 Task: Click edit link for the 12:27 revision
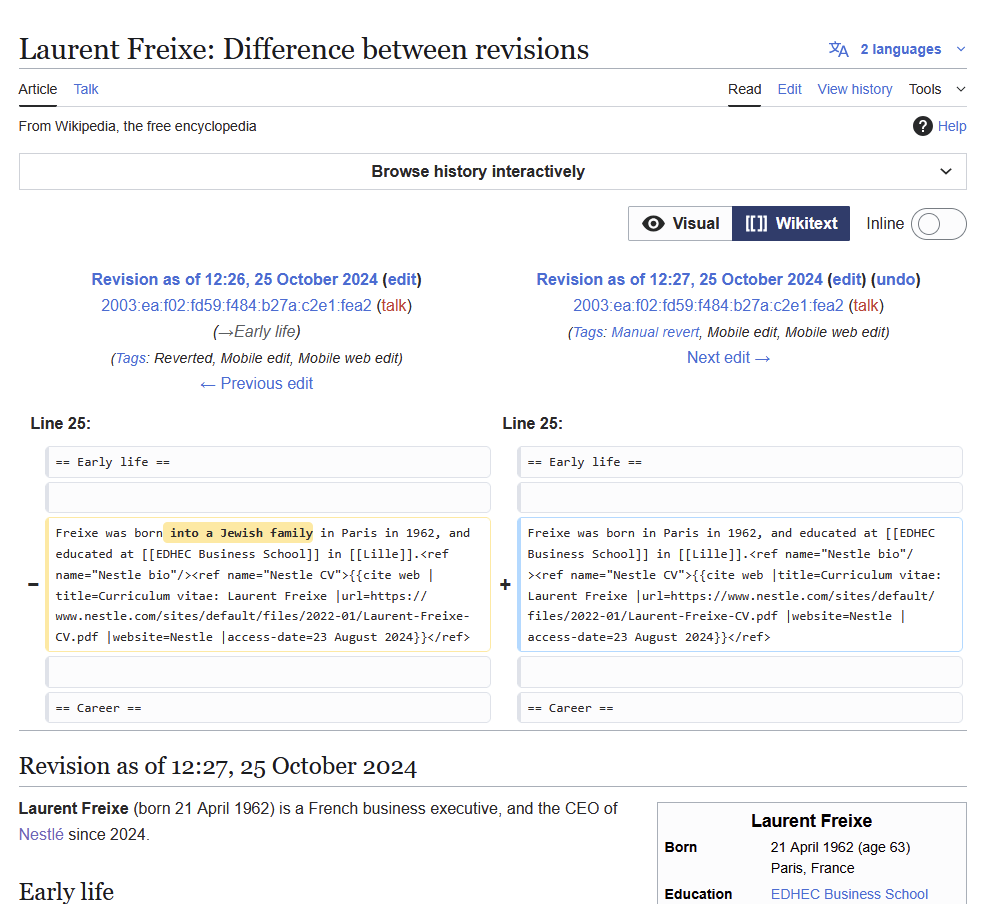pos(846,280)
